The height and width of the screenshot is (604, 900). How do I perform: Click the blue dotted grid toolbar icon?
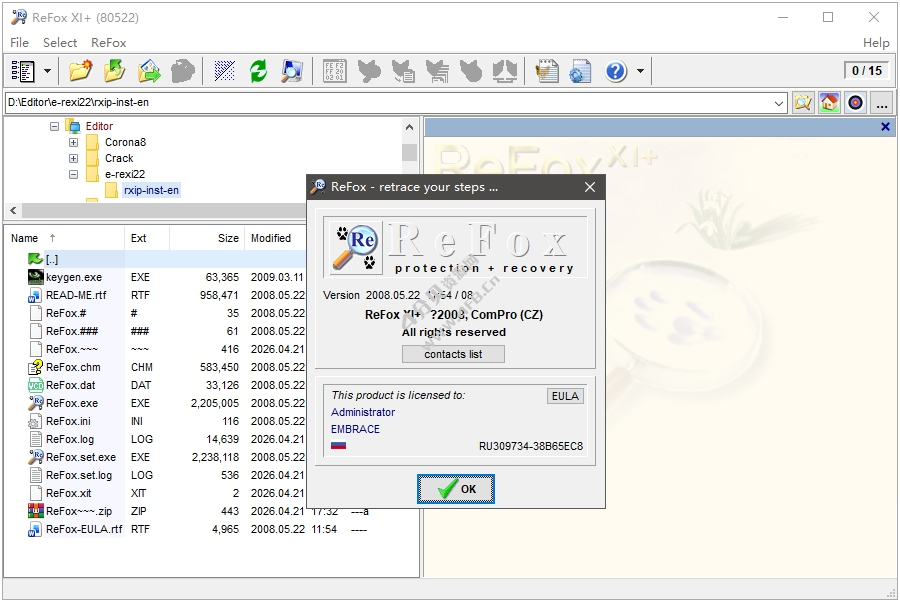(225, 71)
